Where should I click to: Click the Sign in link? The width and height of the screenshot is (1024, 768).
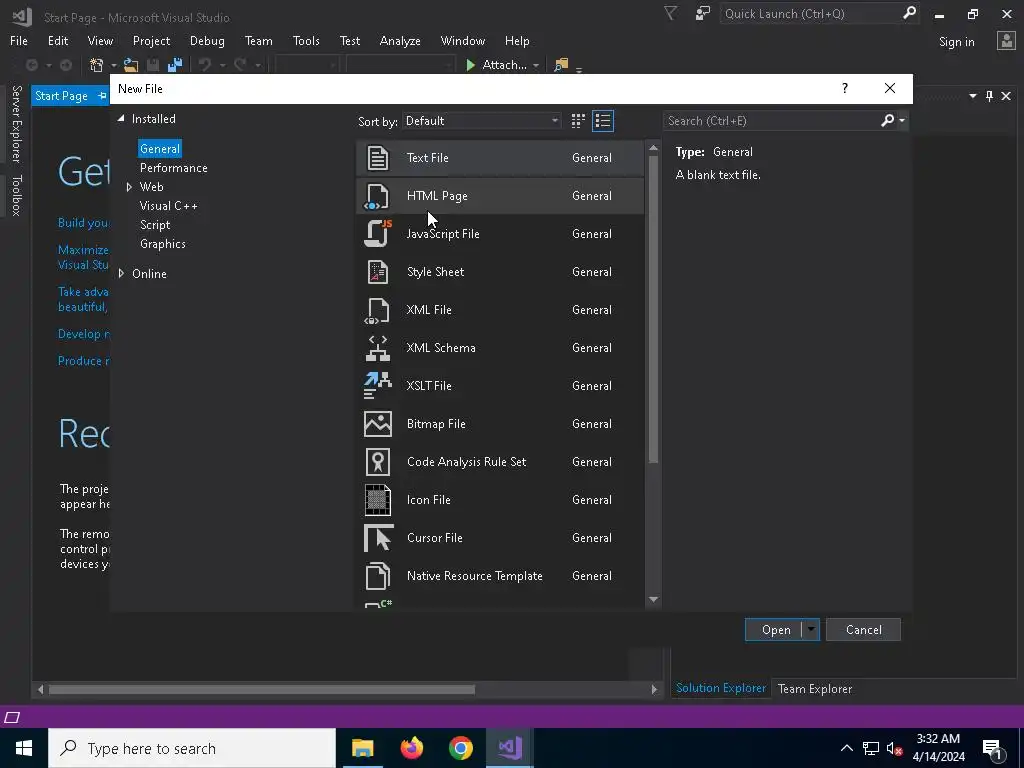pos(956,42)
